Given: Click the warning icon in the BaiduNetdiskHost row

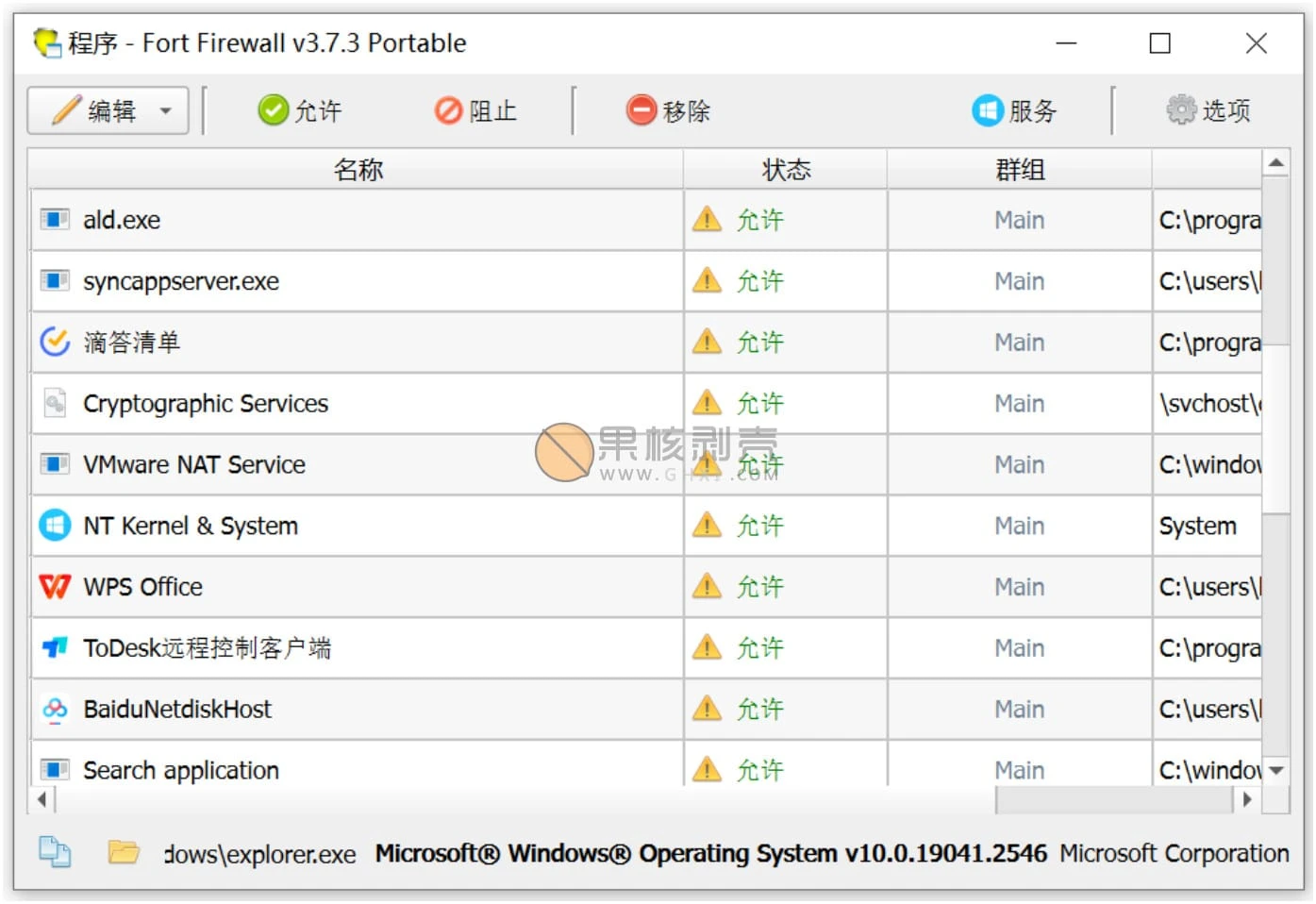Looking at the screenshot, I should [707, 709].
